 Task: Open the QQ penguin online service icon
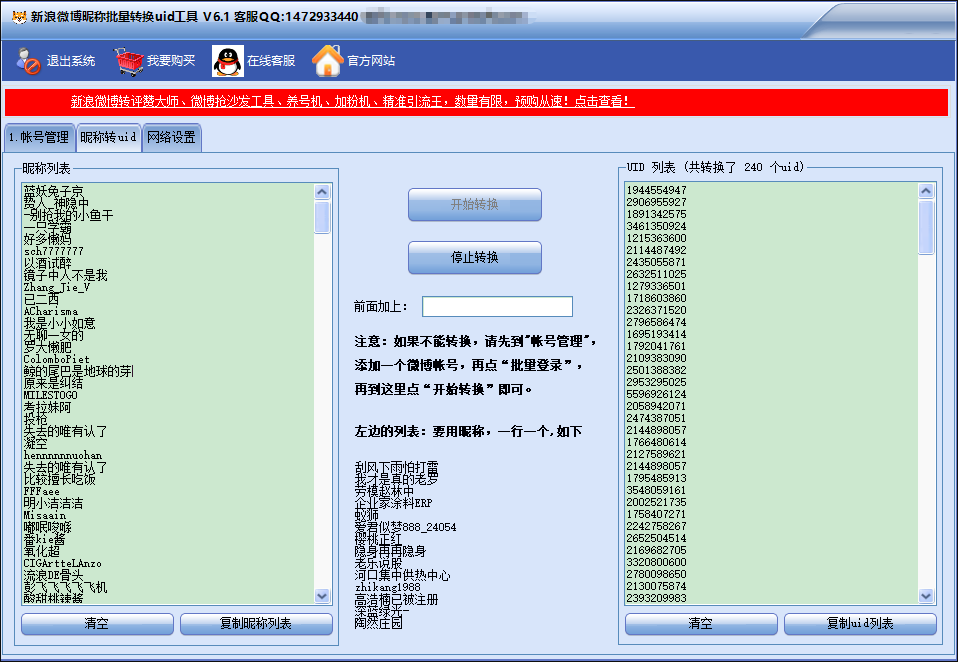point(227,61)
